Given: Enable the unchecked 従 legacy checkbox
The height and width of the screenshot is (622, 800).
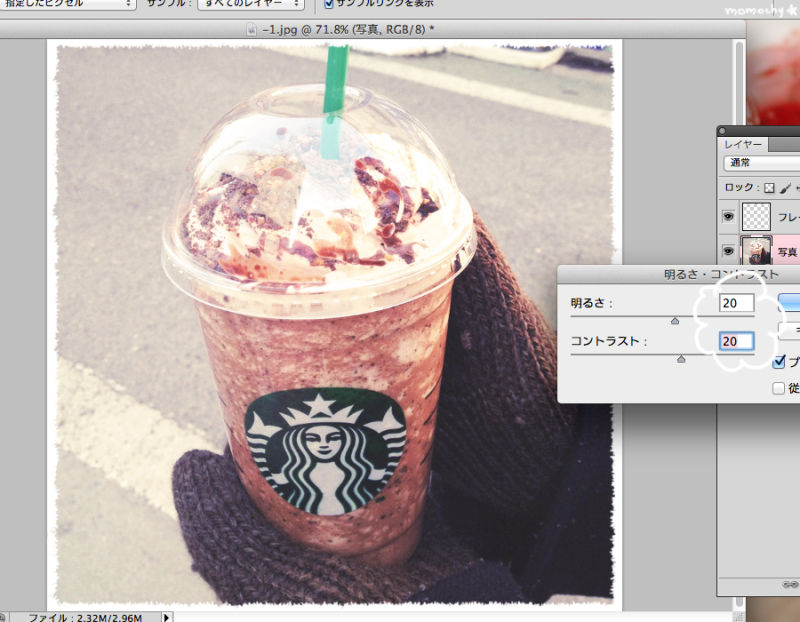Looking at the screenshot, I should coord(779,388).
